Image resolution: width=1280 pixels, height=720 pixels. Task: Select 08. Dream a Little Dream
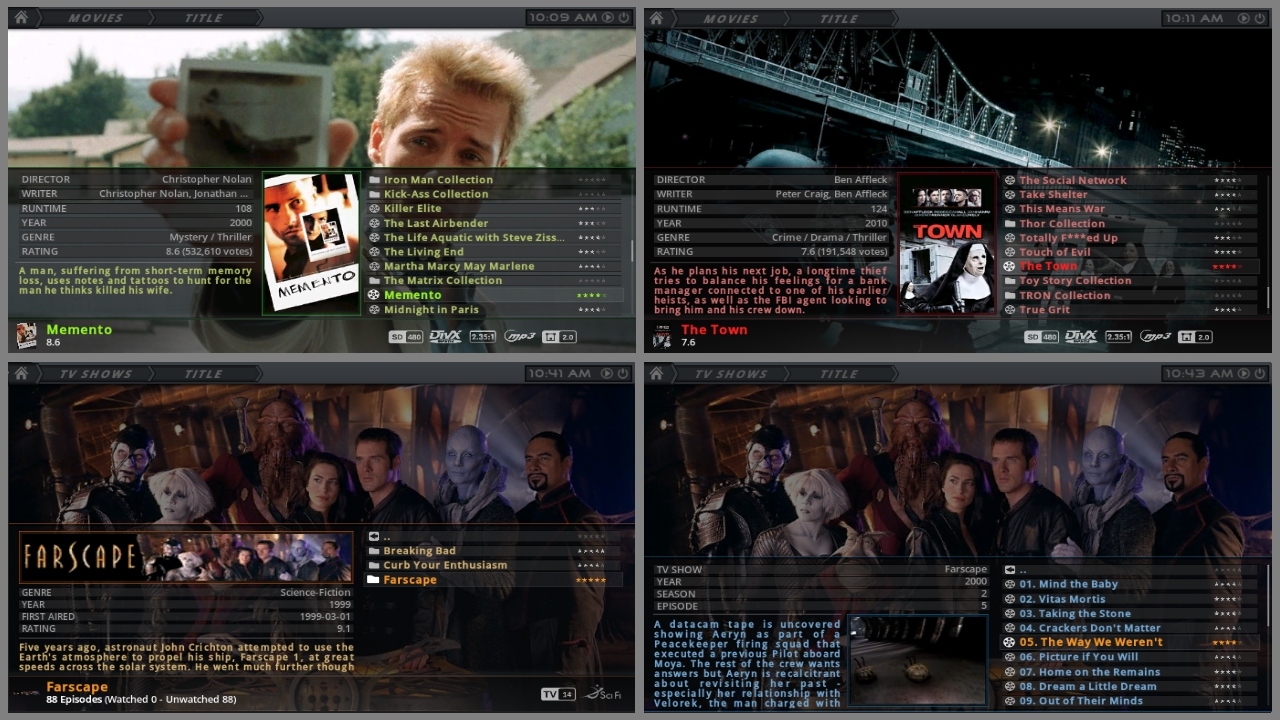tap(1129, 686)
